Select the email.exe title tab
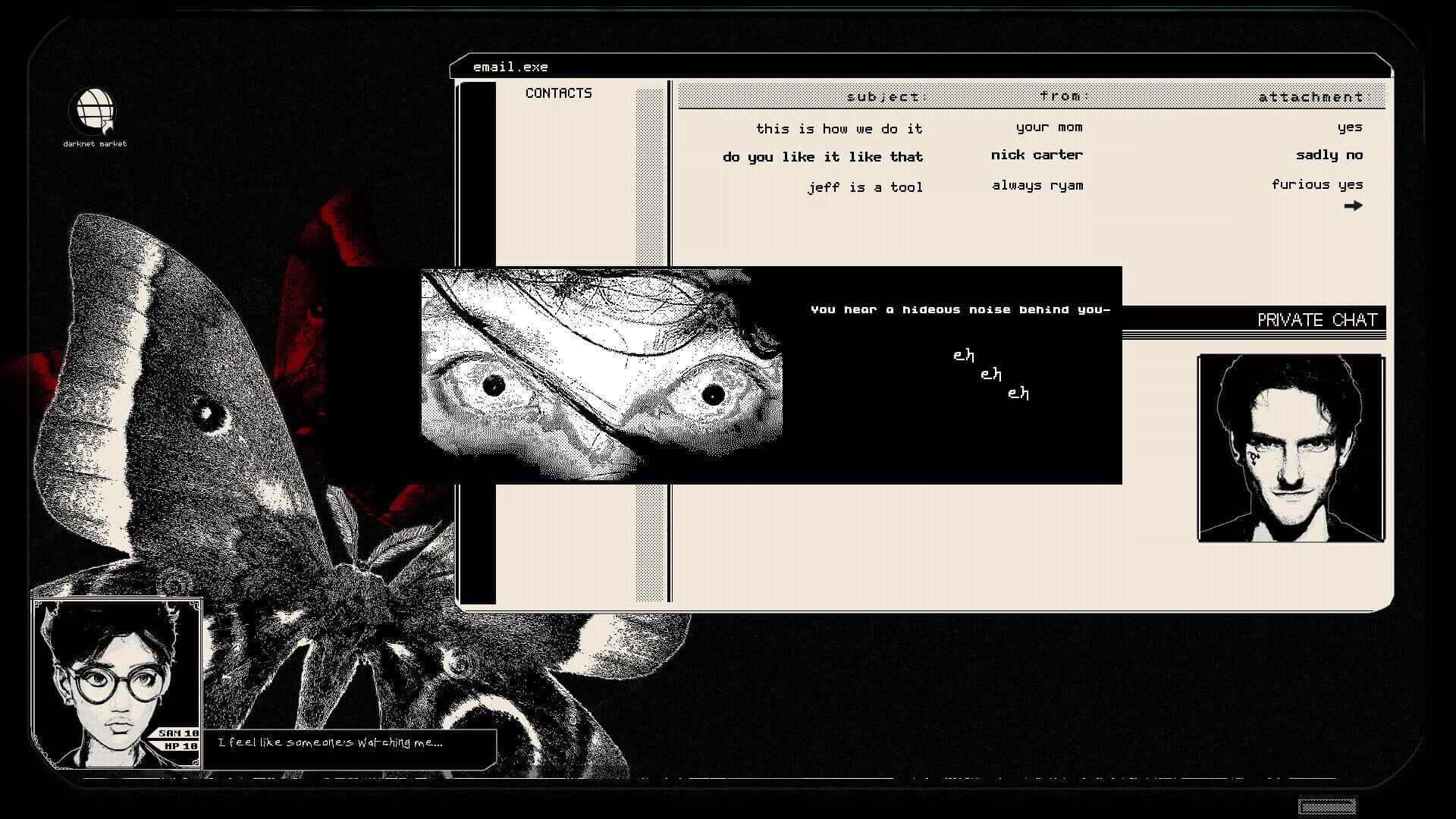 (x=511, y=67)
